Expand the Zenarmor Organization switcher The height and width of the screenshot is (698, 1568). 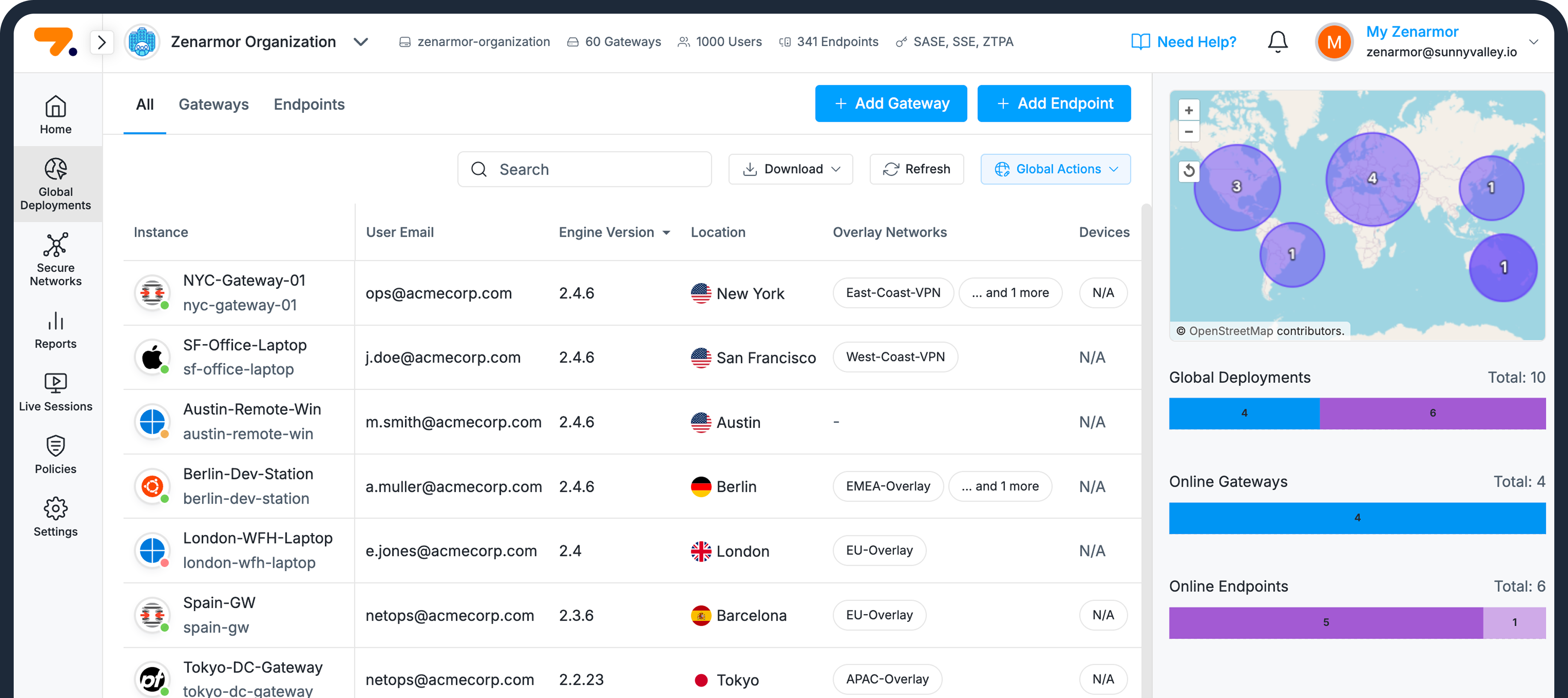point(360,42)
